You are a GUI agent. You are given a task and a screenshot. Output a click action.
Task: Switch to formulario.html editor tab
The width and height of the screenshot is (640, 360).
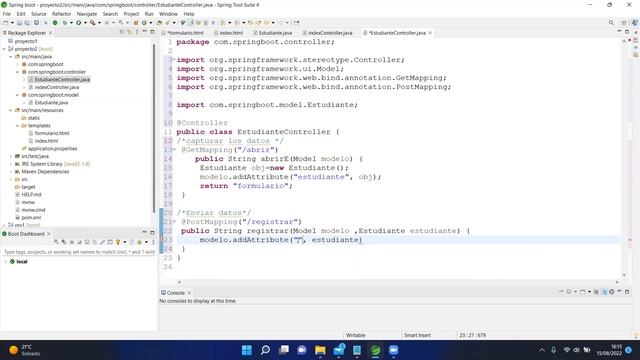coord(182,33)
